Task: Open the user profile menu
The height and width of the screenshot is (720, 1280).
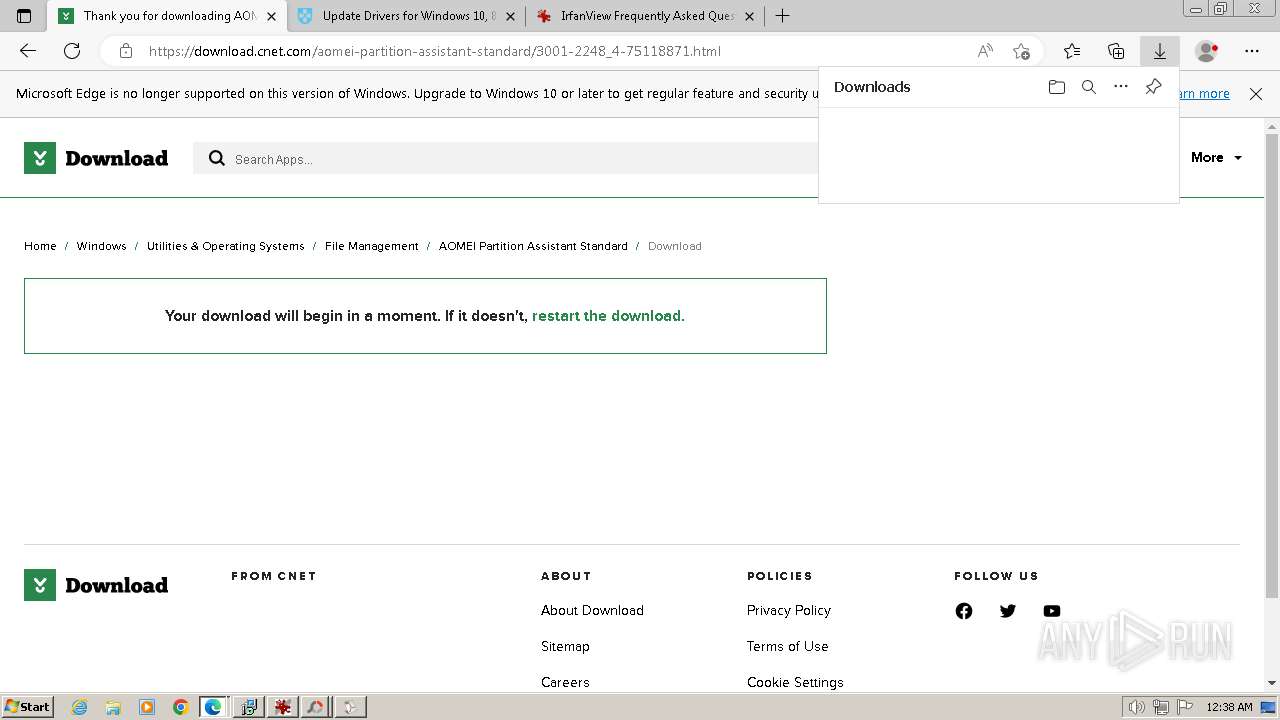Action: [1207, 51]
